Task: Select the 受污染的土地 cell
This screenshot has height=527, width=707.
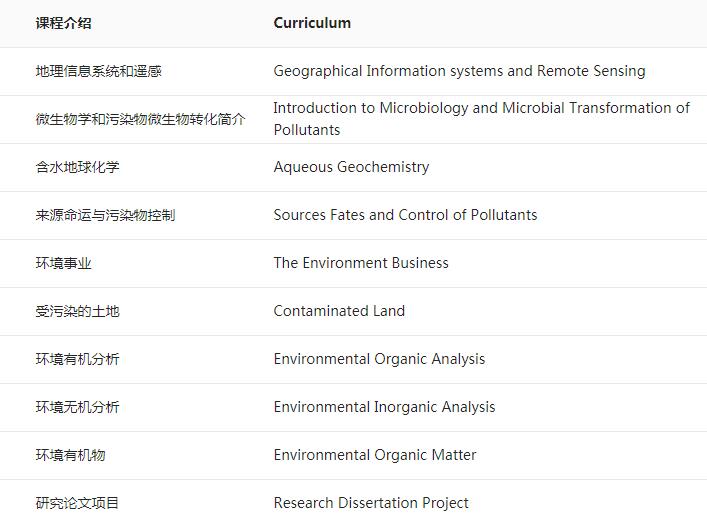Action: (77, 311)
